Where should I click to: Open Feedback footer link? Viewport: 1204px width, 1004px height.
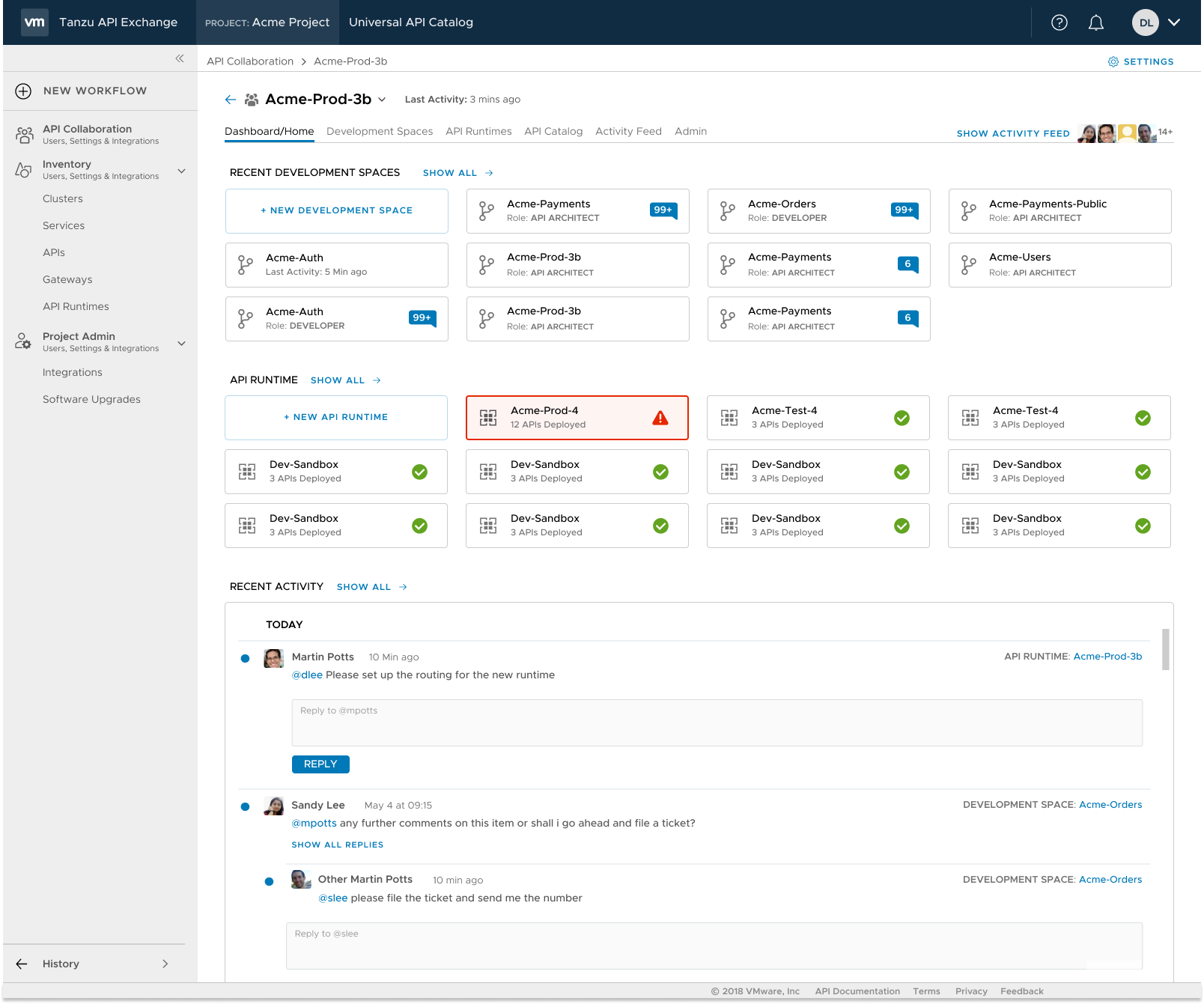point(1021,991)
